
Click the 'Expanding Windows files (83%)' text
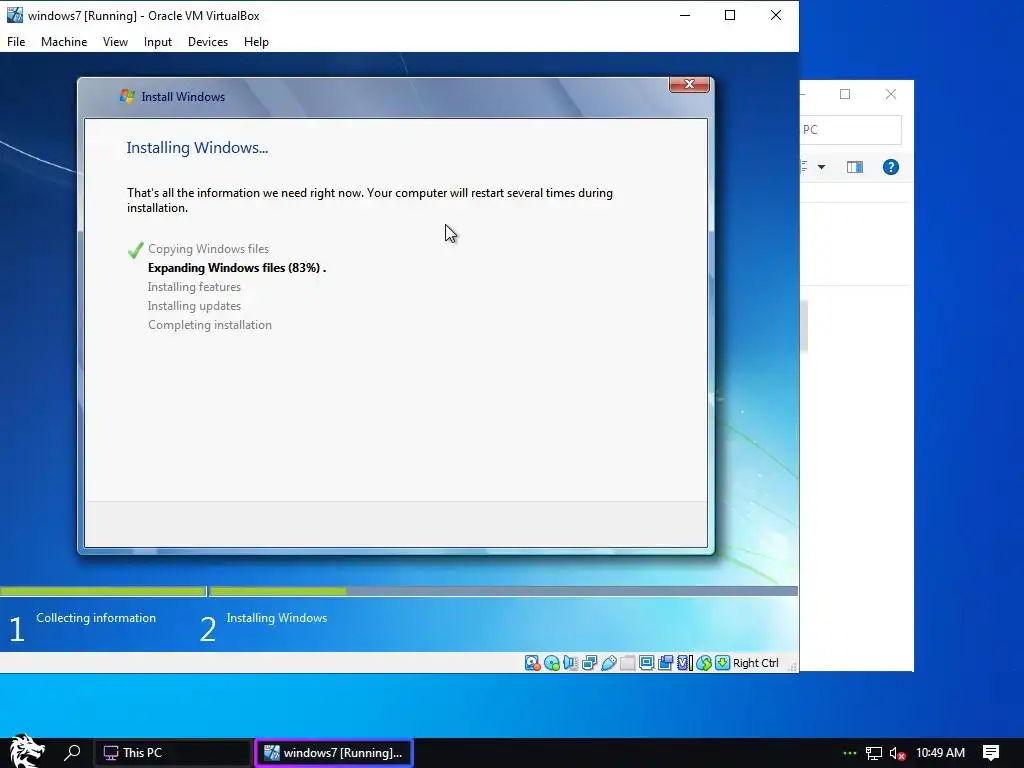(234, 268)
